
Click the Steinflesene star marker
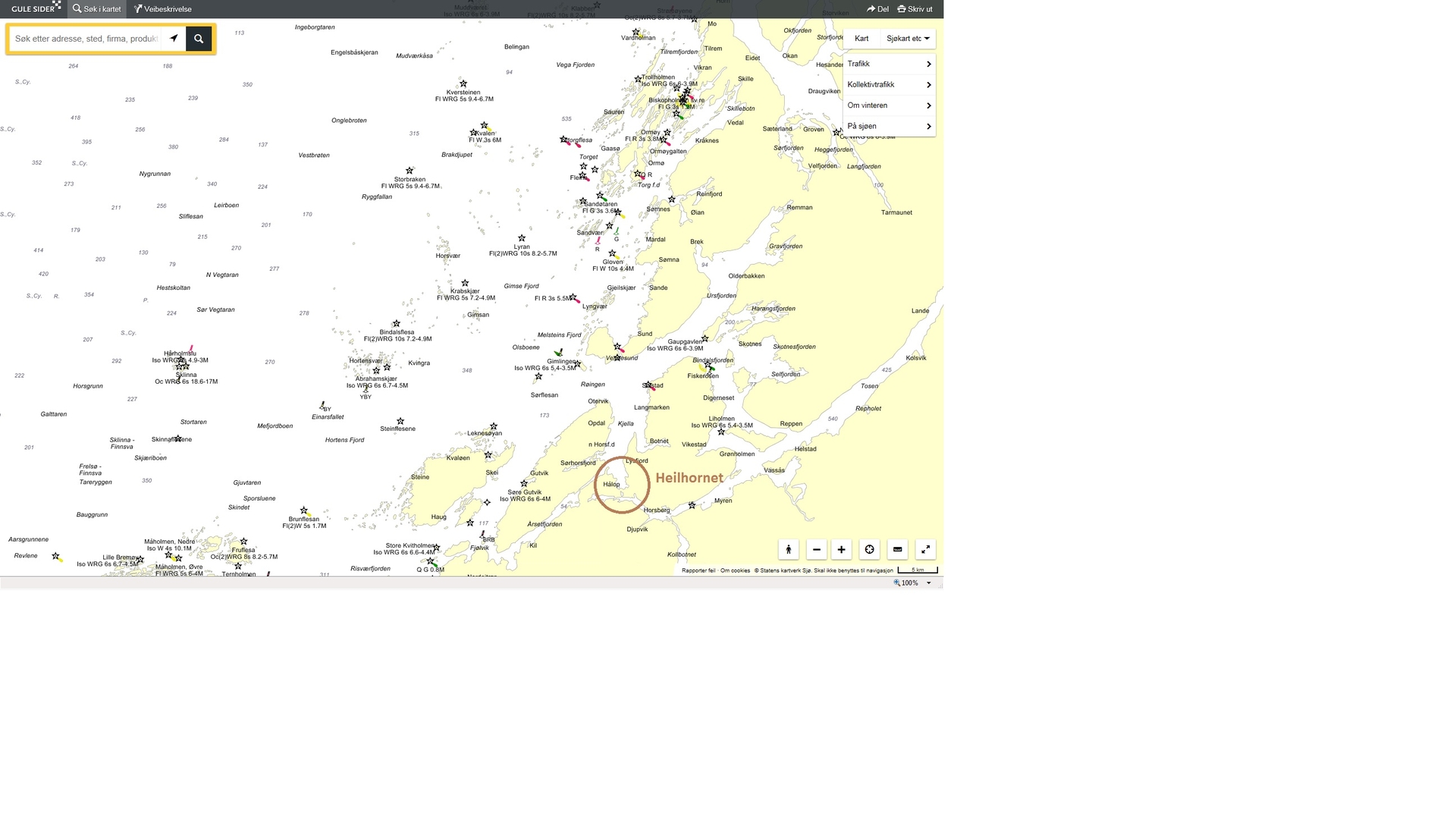click(400, 421)
